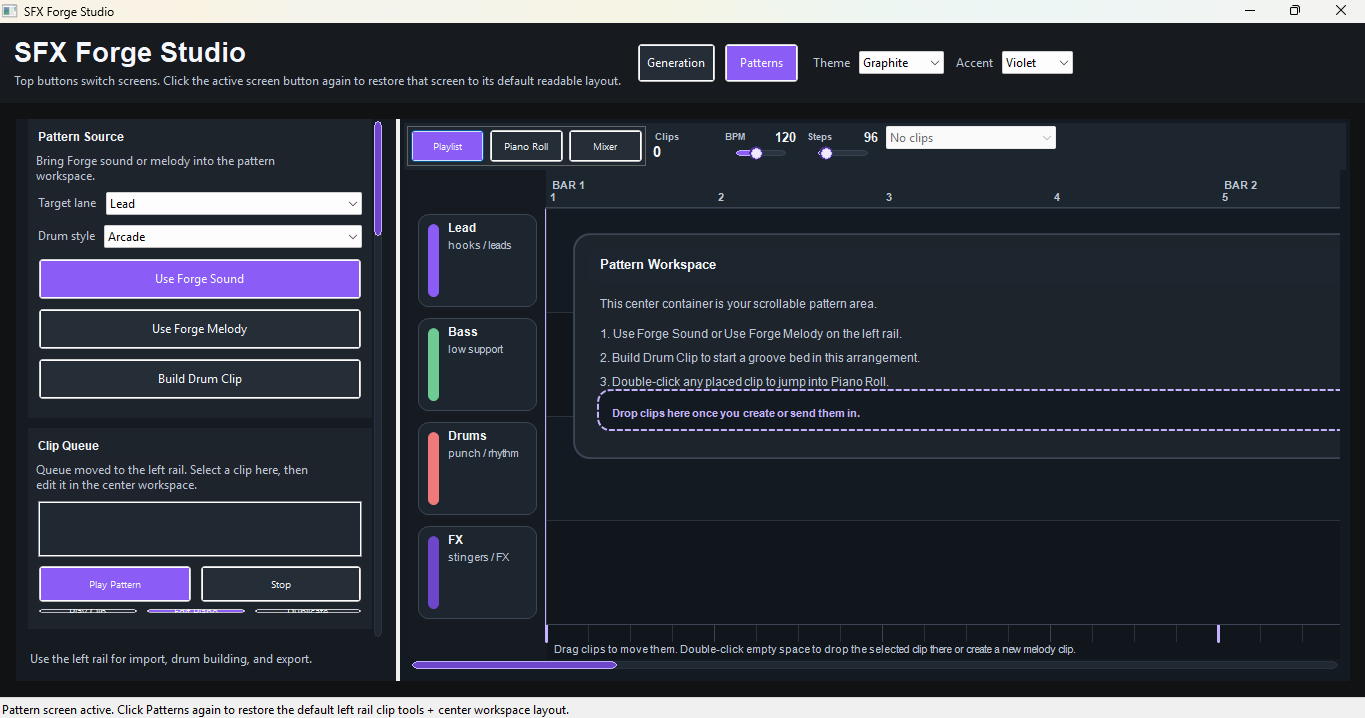Open the Mixer tab

coord(605,146)
